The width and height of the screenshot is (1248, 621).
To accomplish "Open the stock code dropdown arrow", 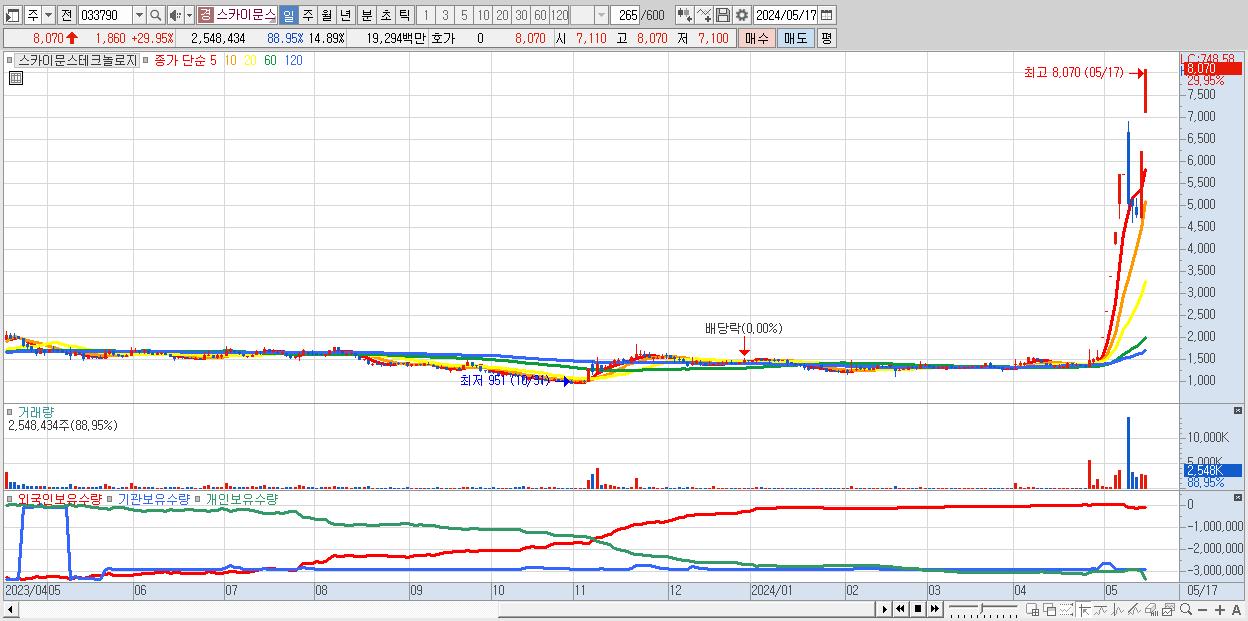I will tap(139, 15).
